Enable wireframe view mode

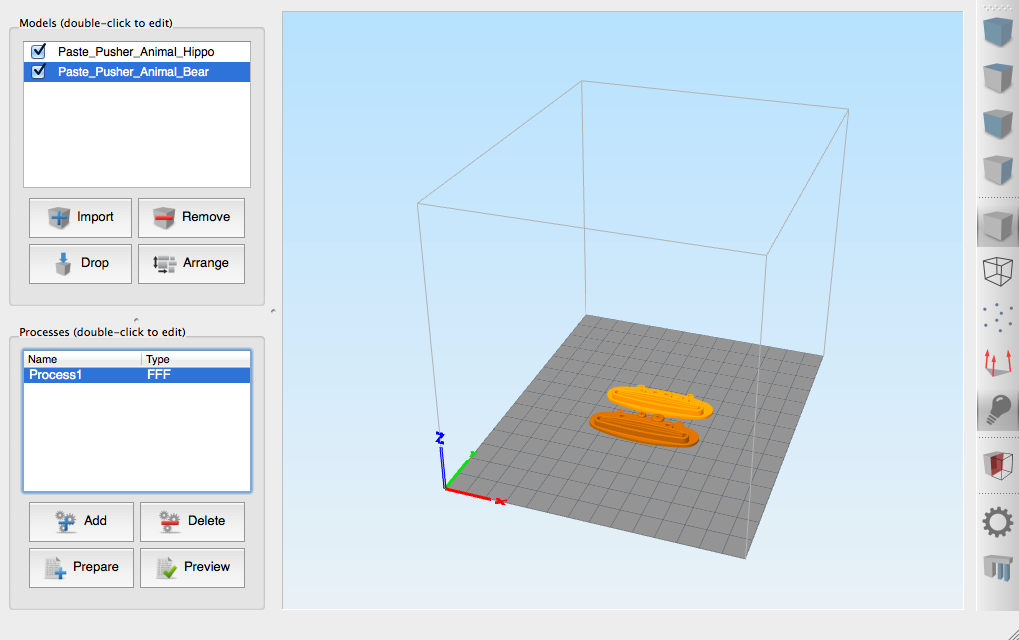click(x=997, y=270)
